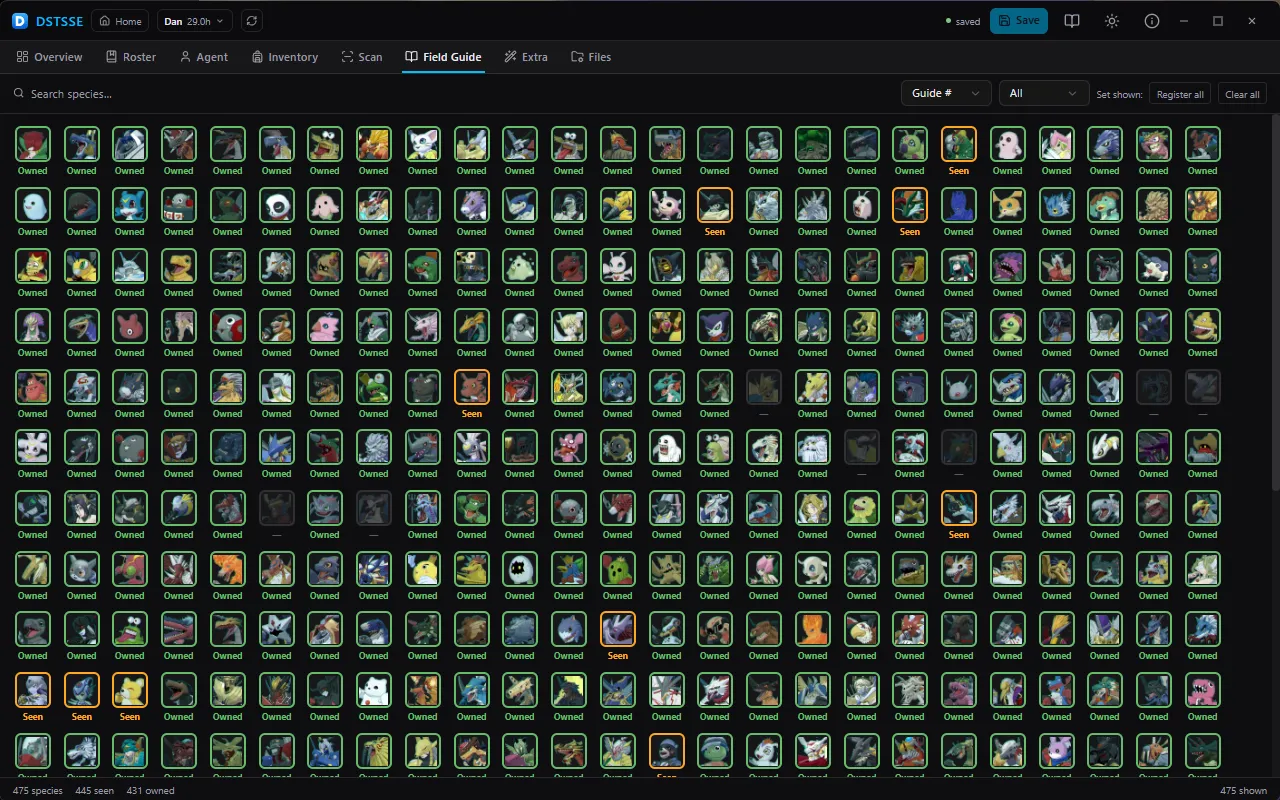Open the Agent tab
The width and height of the screenshot is (1280, 800).
(x=204, y=57)
